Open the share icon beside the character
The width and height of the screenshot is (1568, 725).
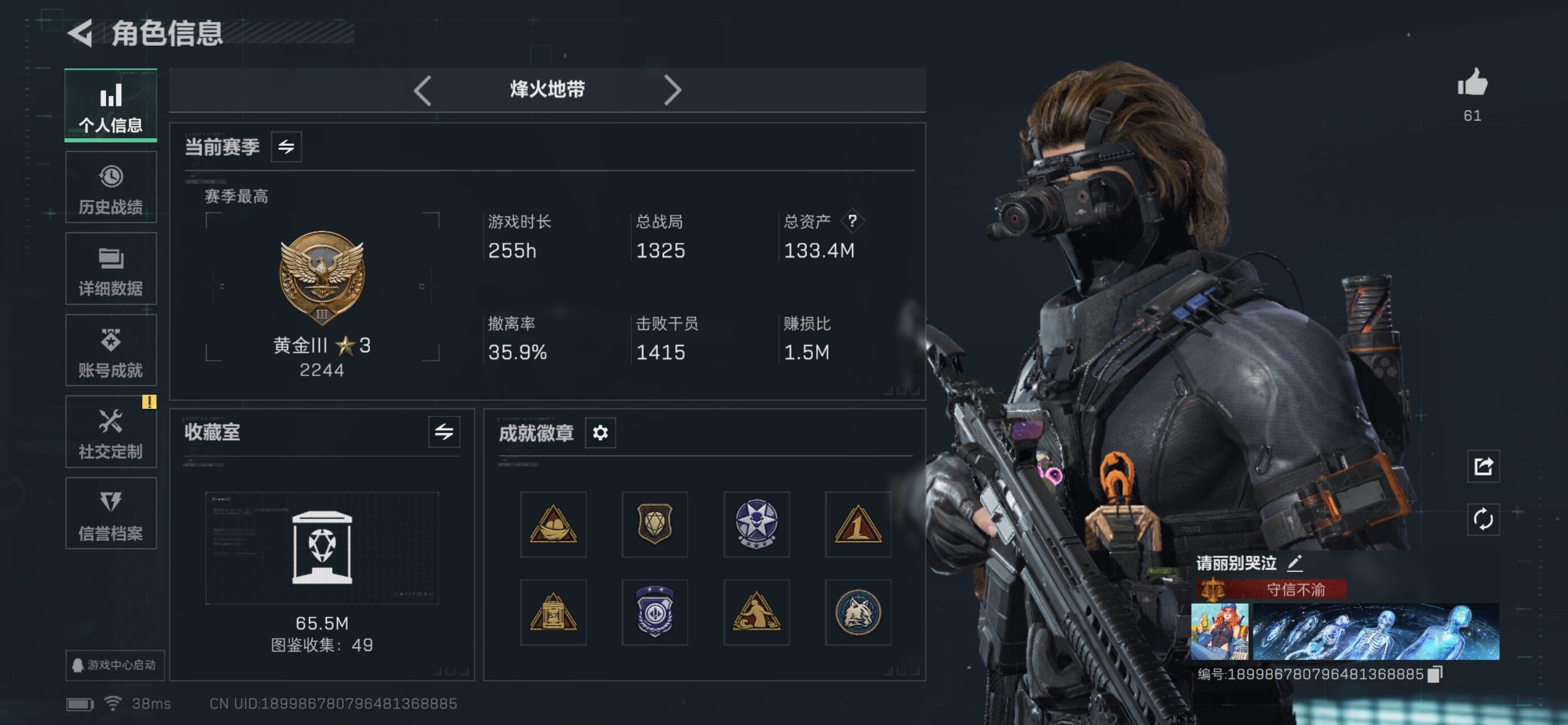1483,466
